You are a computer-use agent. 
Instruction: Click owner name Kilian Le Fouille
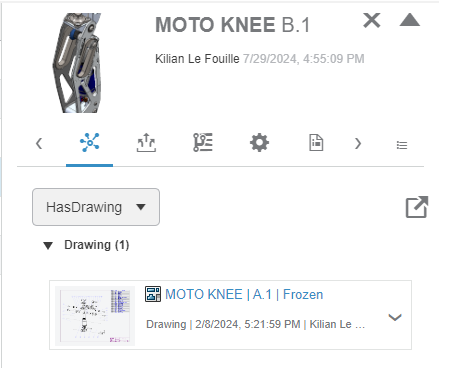[197, 59]
